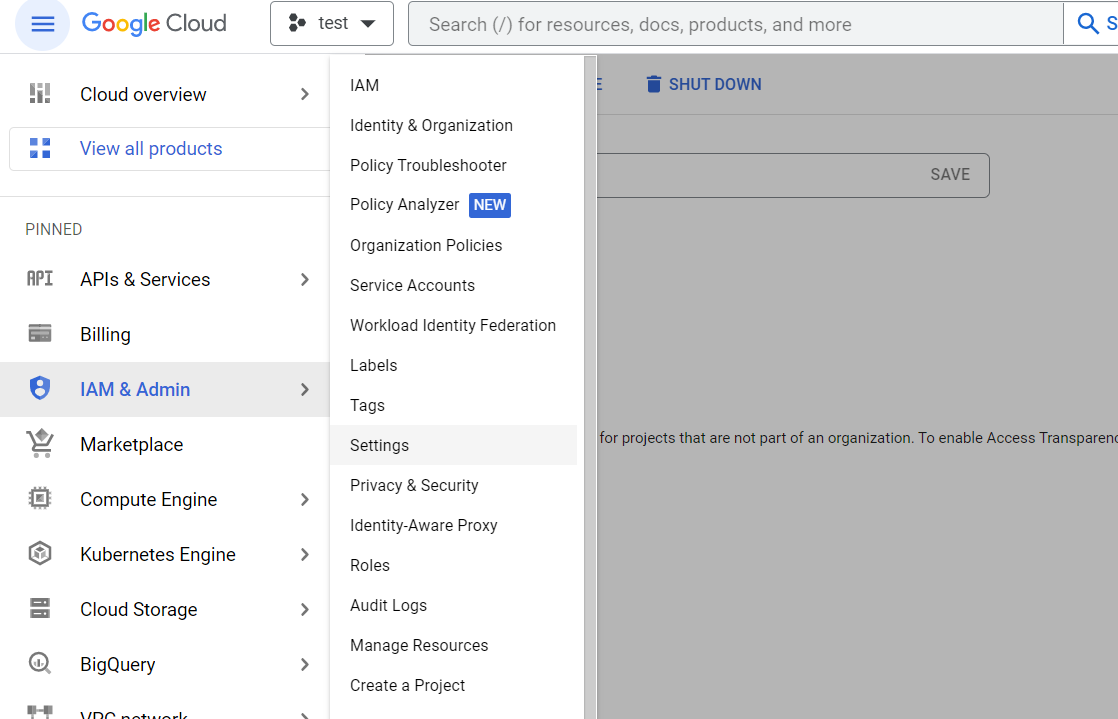This screenshot has height=719, width=1118.
Task: Click the IAM & Admin menu label
Action: [x=135, y=389]
